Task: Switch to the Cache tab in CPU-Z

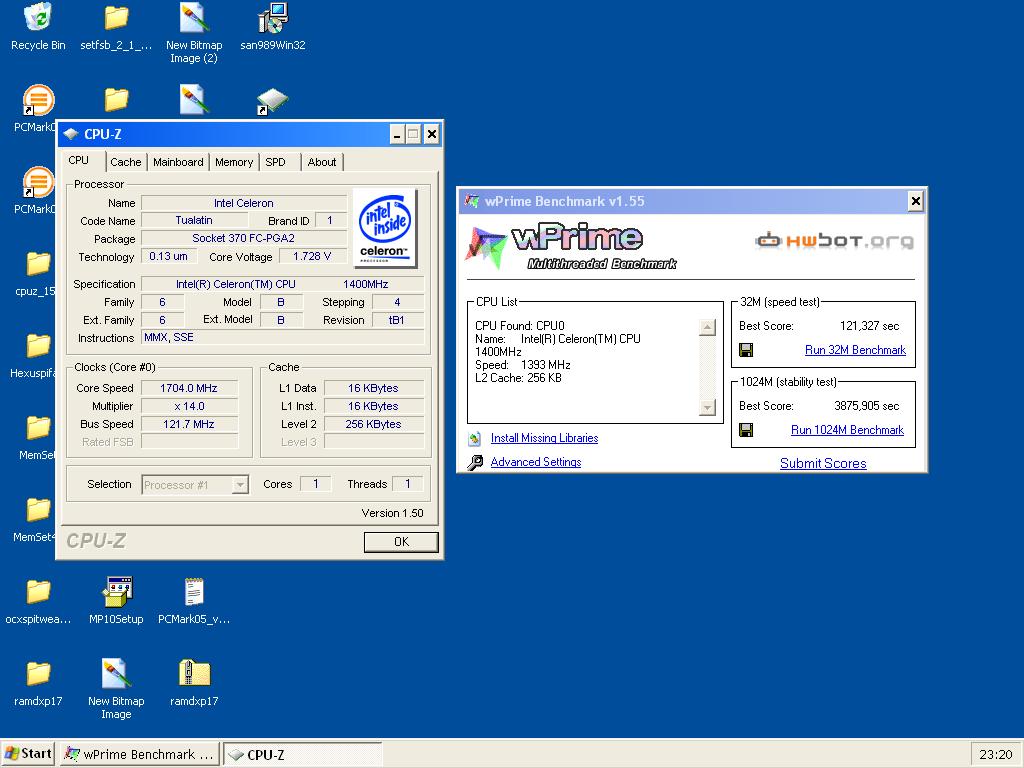Action: click(125, 162)
